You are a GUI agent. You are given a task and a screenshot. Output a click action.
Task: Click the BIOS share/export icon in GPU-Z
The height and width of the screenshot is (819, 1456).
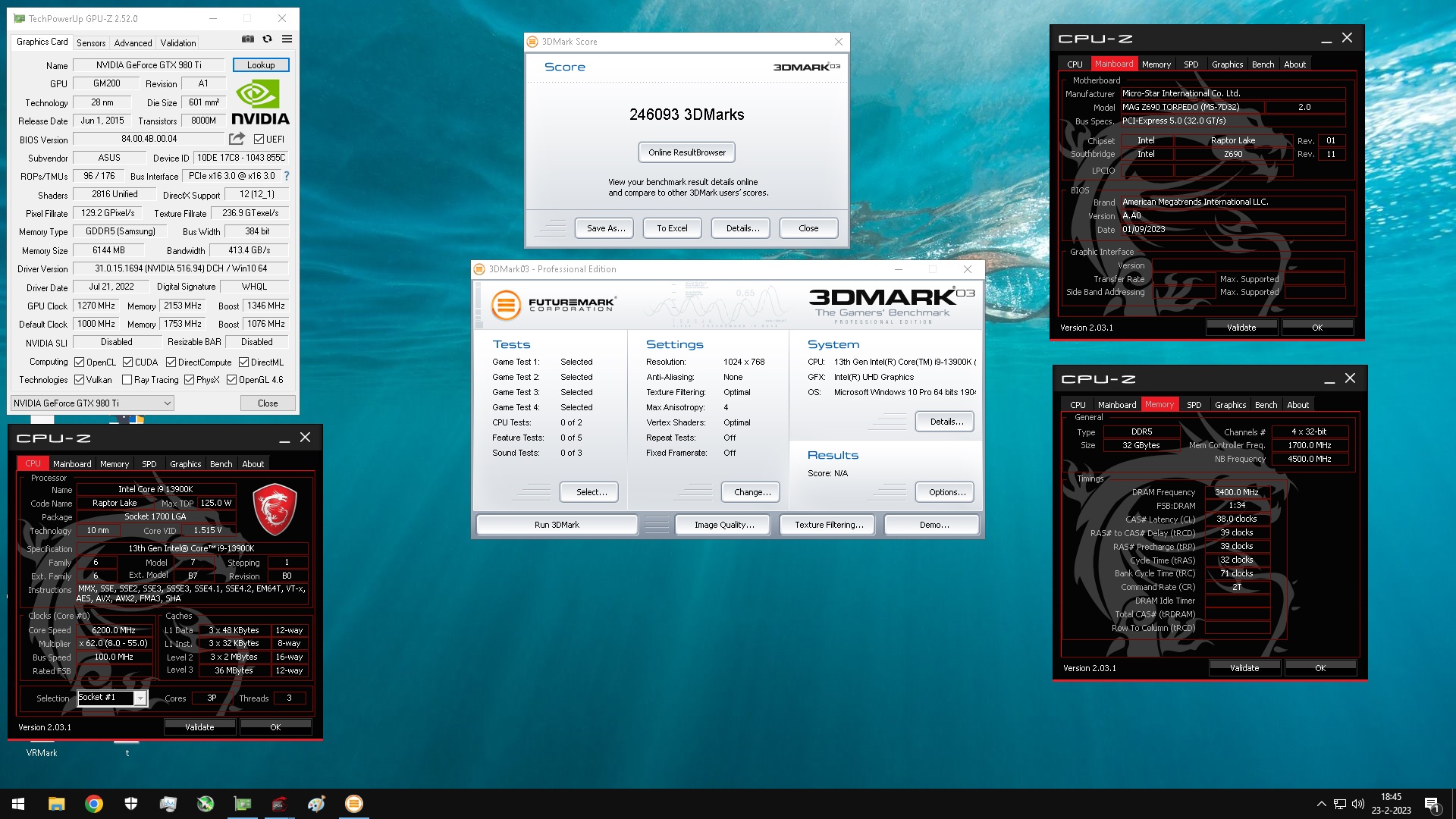237,139
